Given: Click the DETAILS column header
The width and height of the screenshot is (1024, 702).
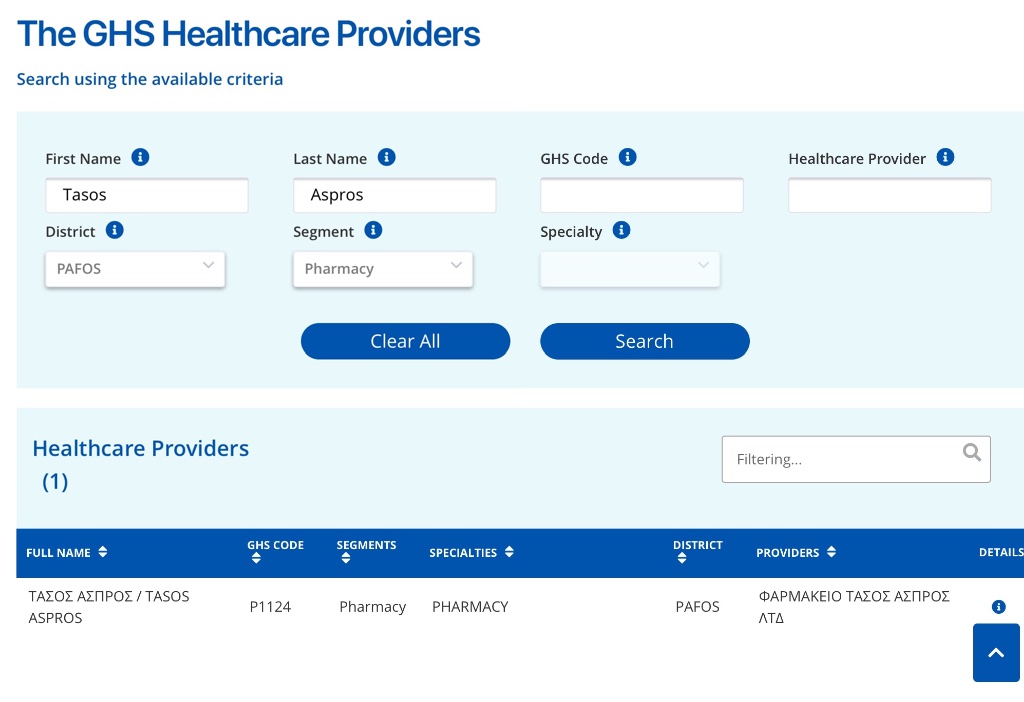Looking at the screenshot, I should pyautogui.click(x=1001, y=552).
